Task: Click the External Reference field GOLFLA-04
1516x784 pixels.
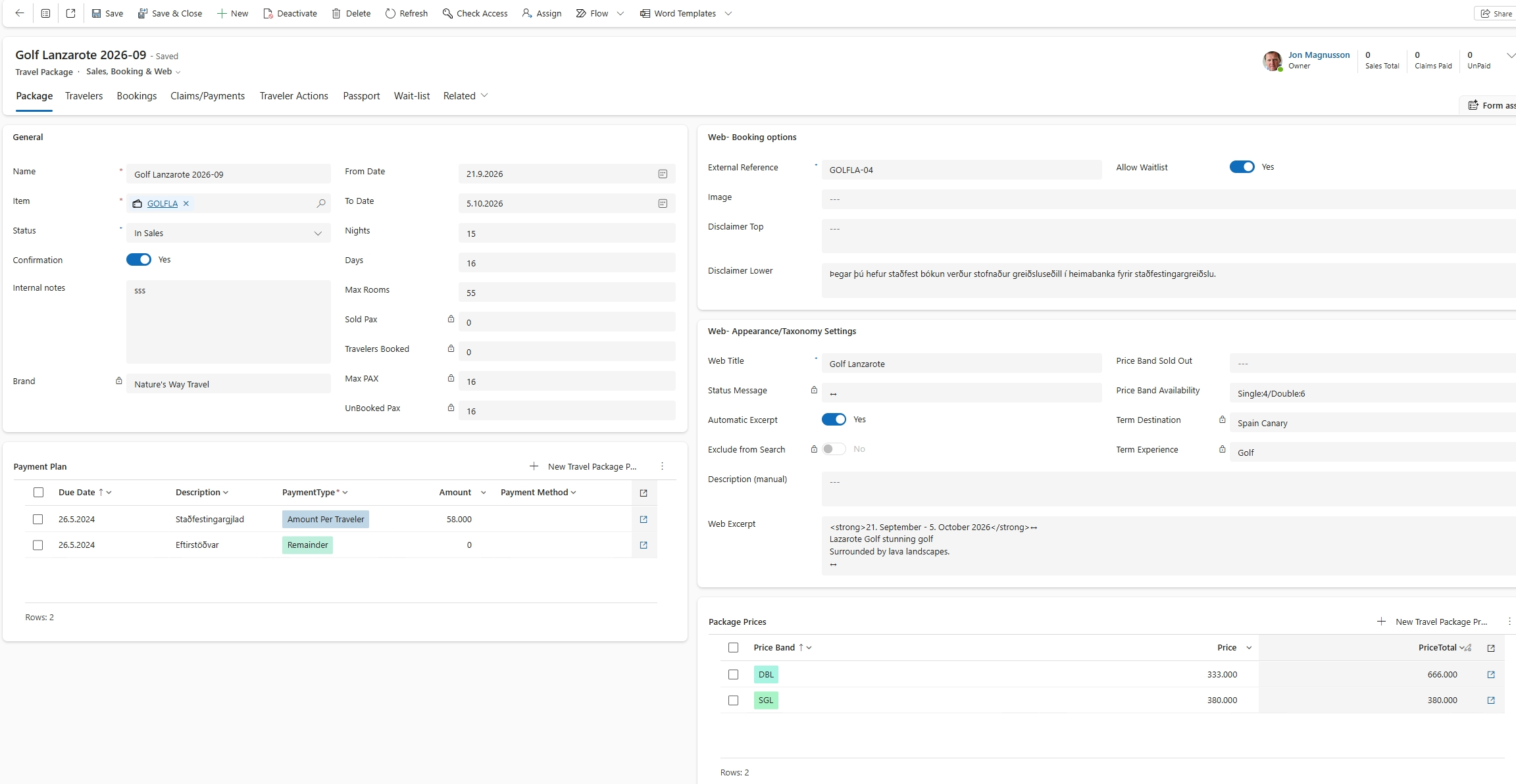Action: (961, 170)
